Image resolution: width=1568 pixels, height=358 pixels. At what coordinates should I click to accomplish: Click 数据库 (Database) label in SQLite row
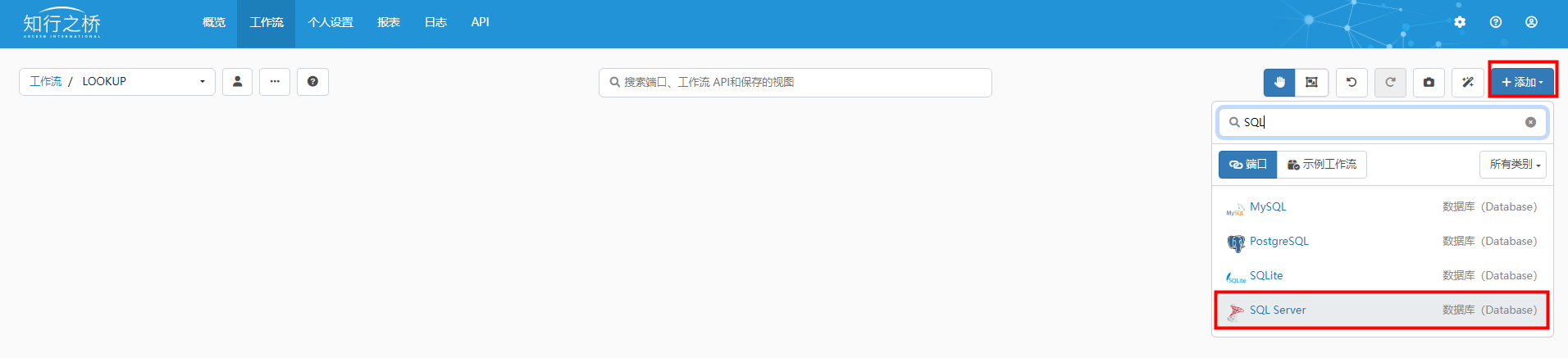click(x=1489, y=276)
